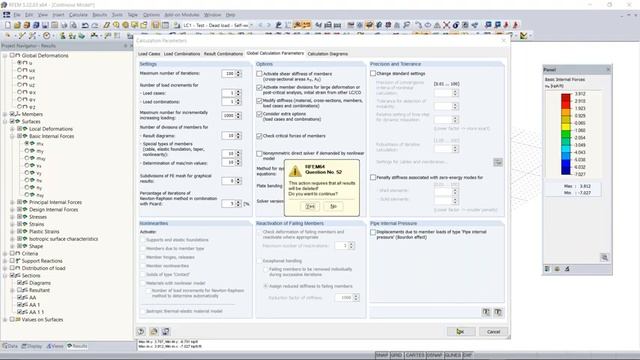Click the Undo arrow icon
Viewport: 640px width, 360px height.
pos(85,25)
